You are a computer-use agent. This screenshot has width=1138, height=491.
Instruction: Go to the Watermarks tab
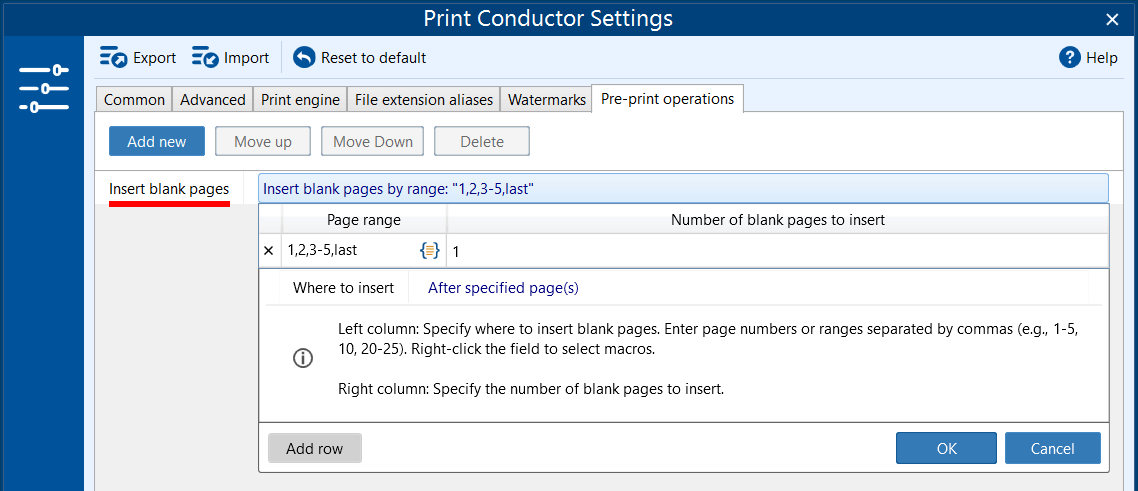pyautogui.click(x=546, y=100)
